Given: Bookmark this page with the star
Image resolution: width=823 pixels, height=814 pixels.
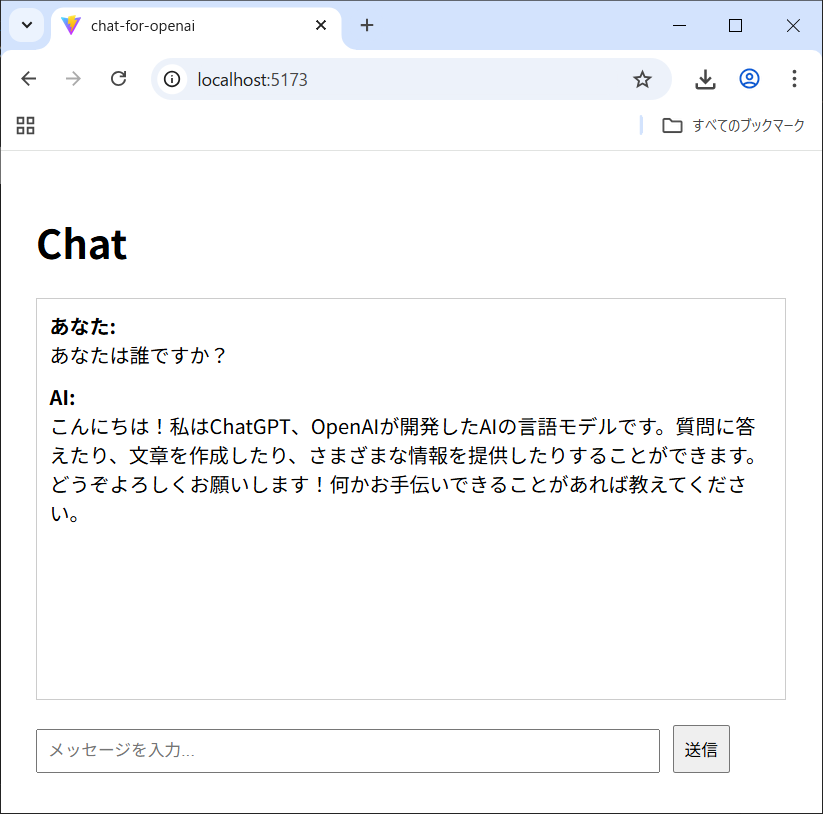Looking at the screenshot, I should click(642, 79).
